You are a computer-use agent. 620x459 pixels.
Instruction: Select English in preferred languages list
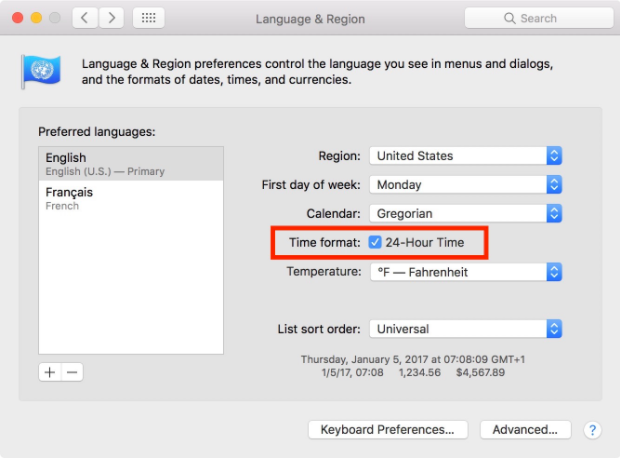(x=131, y=164)
